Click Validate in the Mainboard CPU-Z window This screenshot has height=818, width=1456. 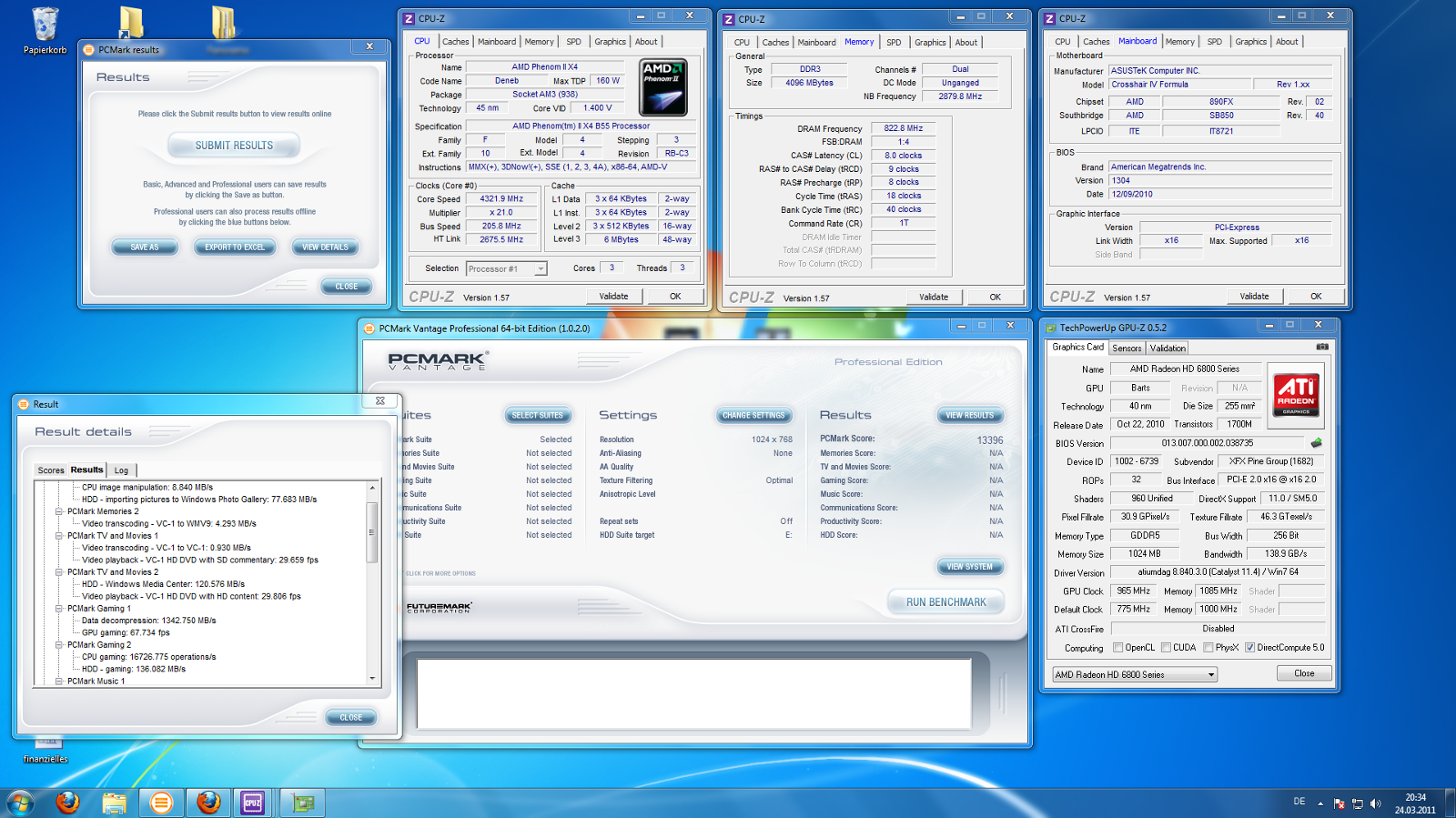point(1254,297)
